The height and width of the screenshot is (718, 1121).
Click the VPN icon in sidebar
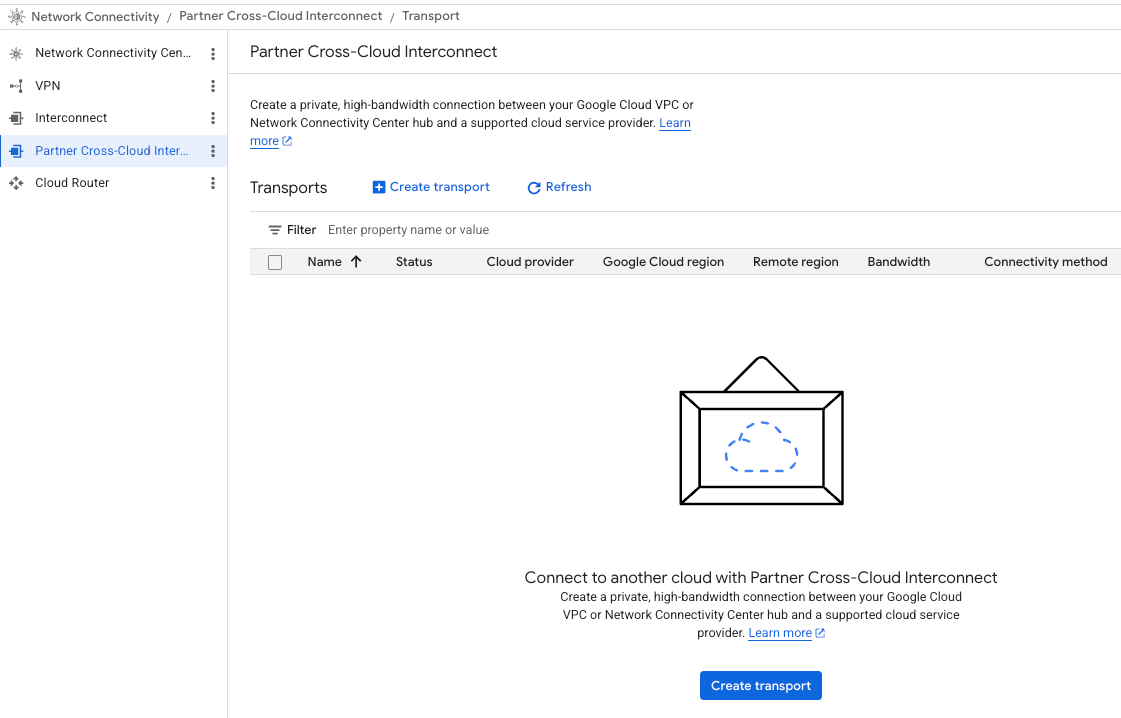[x=16, y=86]
